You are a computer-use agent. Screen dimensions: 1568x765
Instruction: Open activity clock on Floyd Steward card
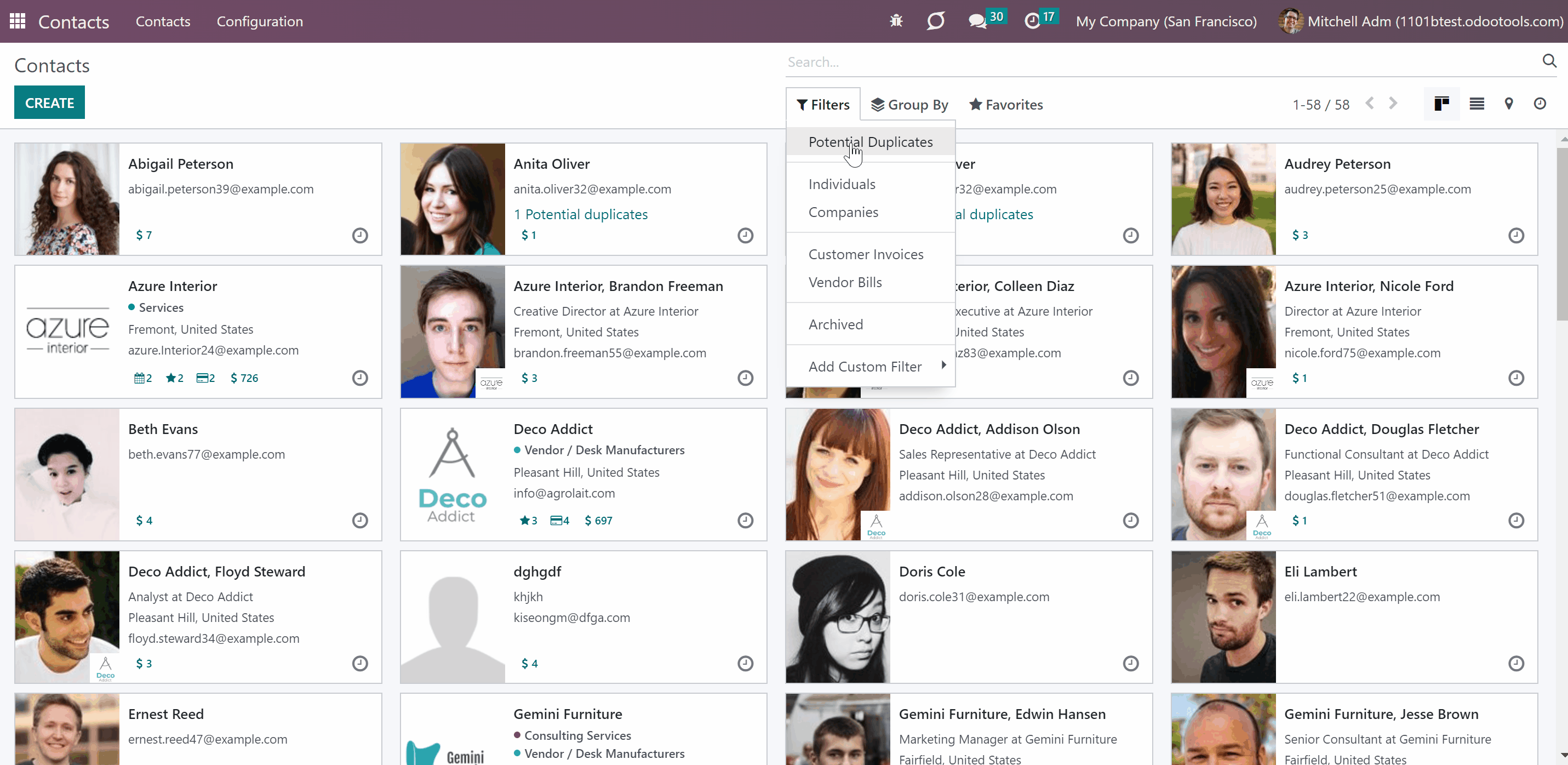(360, 663)
